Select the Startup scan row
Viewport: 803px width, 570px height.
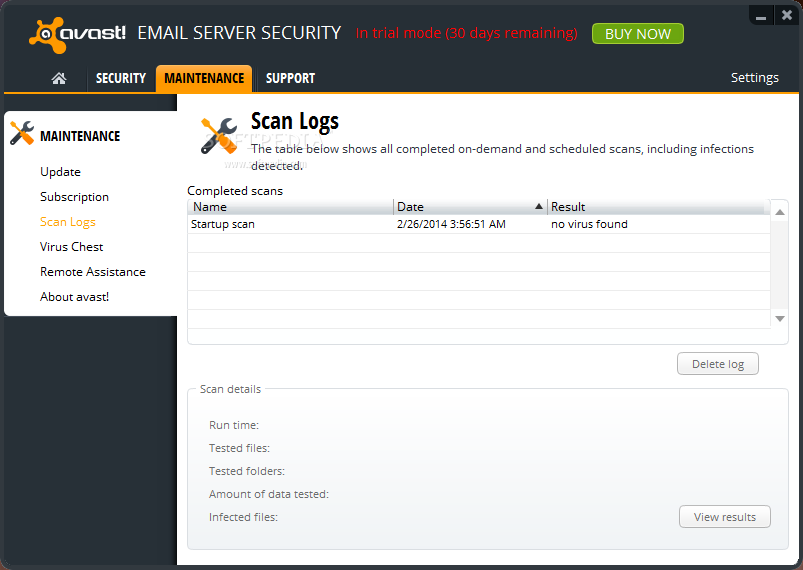pyautogui.click(x=479, y=224)
